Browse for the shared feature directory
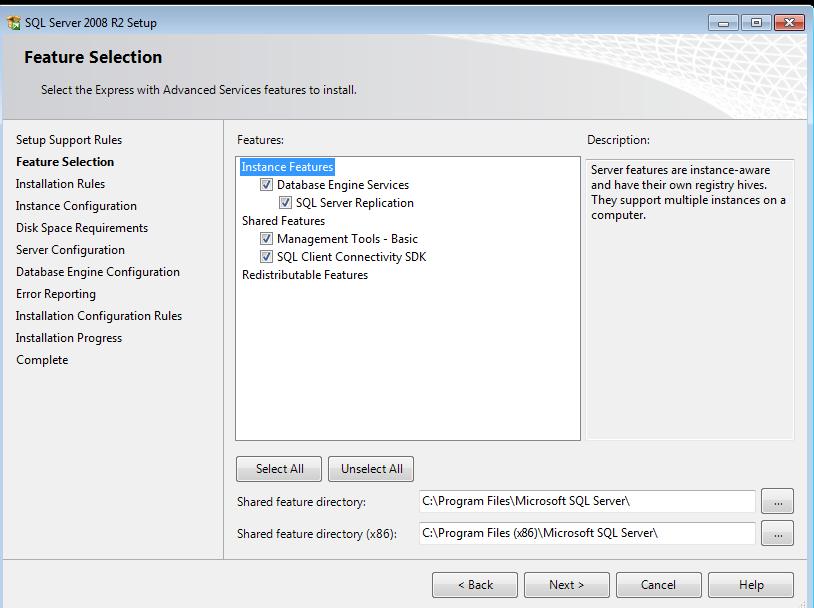 (x=778, y=502)
